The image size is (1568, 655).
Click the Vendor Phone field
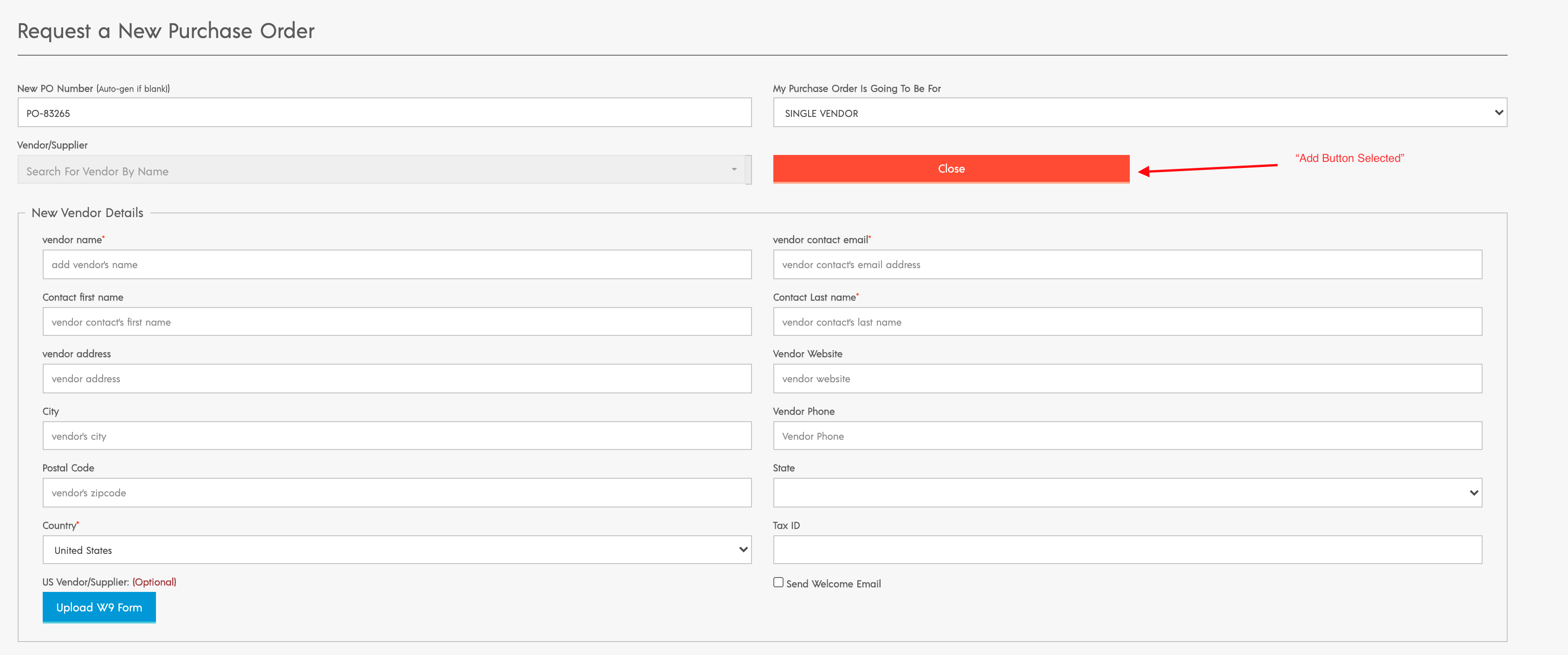(1127, 436)
